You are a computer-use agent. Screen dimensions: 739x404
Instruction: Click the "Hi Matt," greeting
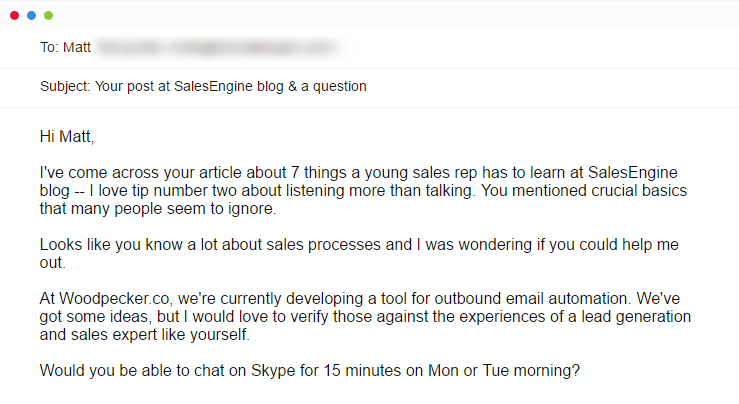point(67,135)
